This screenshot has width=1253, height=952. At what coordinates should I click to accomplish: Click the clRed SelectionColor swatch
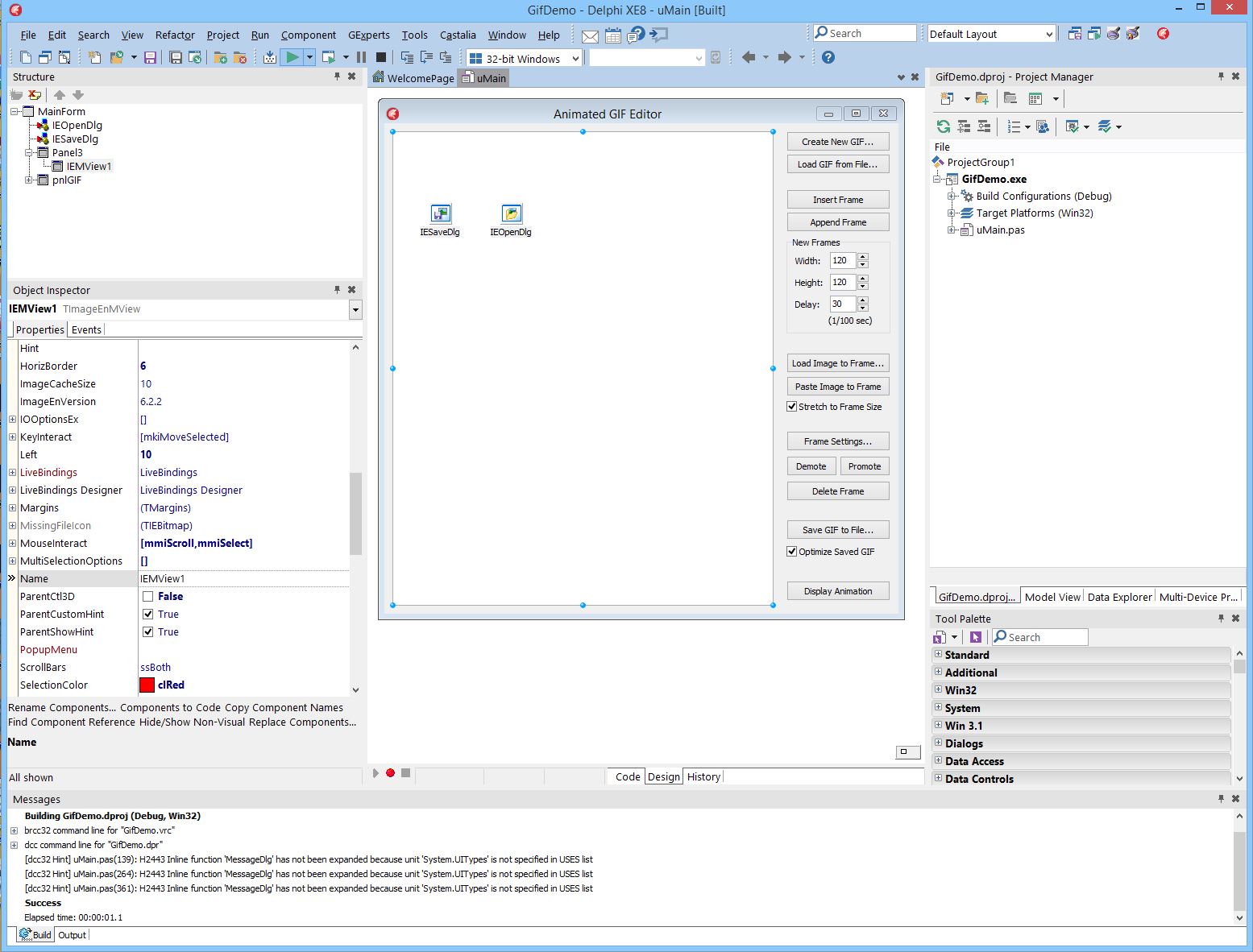(x=147, y=685)
